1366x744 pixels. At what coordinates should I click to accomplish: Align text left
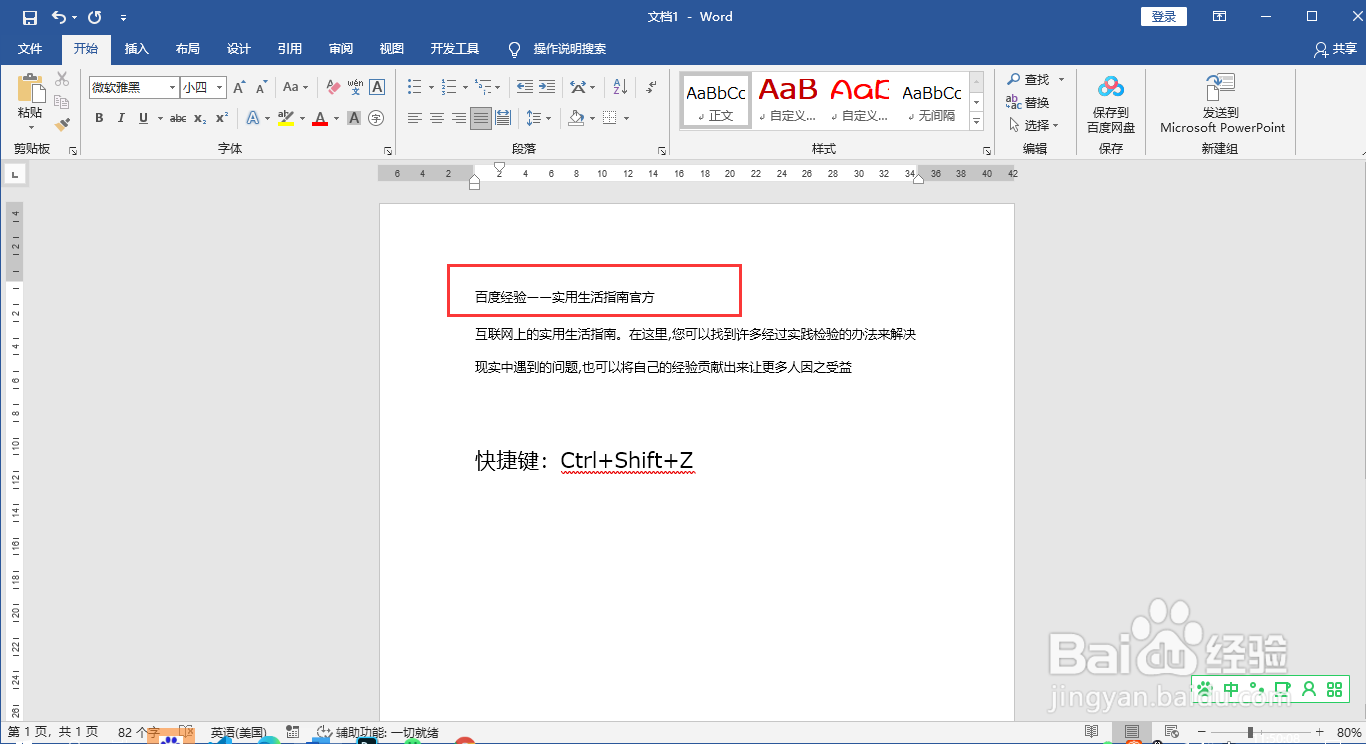pos(415,118)
